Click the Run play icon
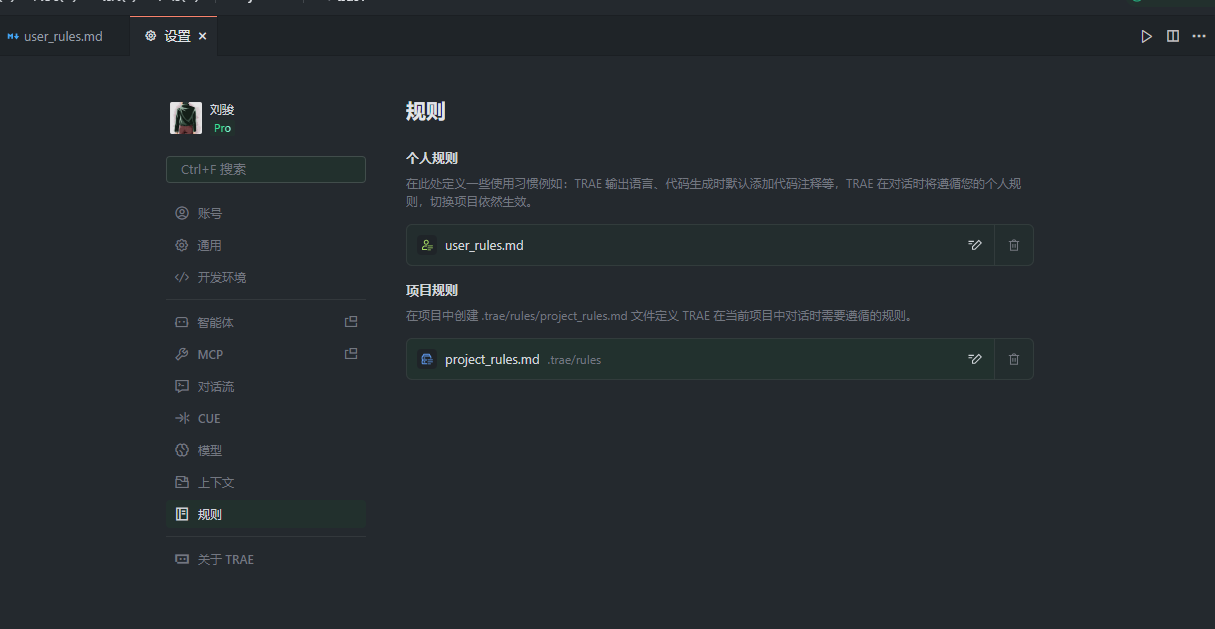Viewport: 1215px width, 629px height. pyautogui.click(x=1147, y=36)
